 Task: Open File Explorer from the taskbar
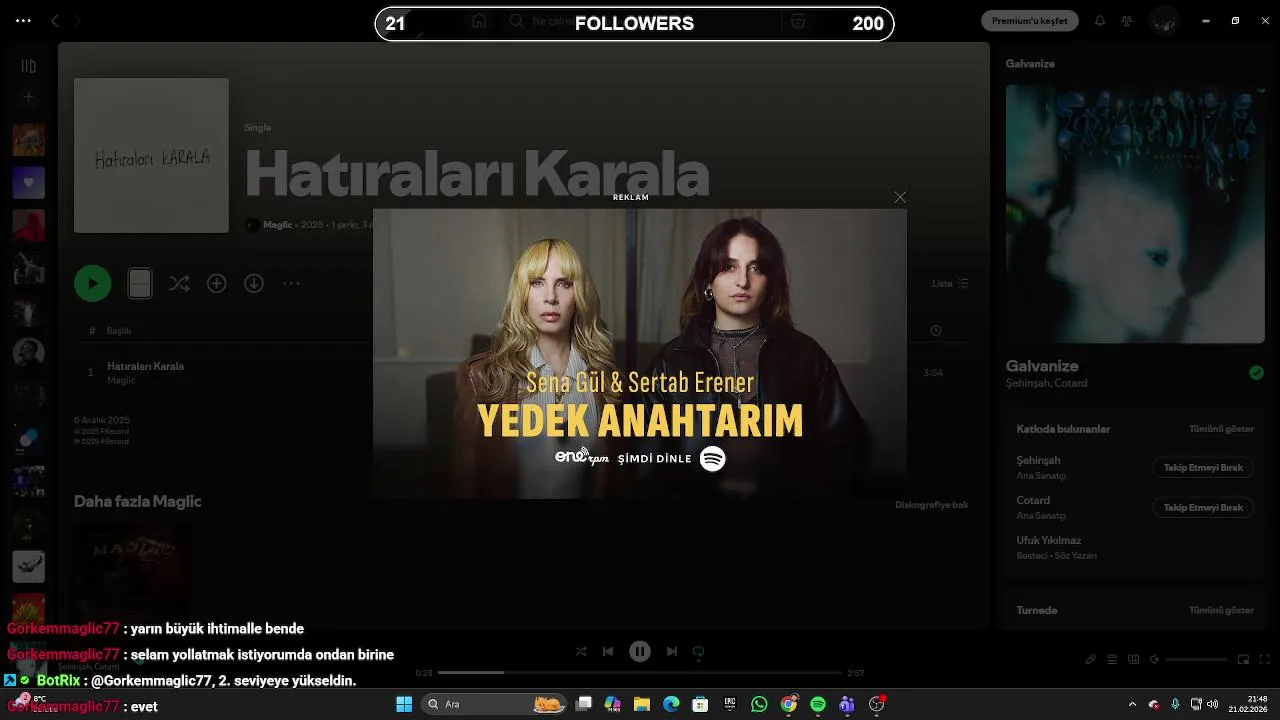pos(642,704)
